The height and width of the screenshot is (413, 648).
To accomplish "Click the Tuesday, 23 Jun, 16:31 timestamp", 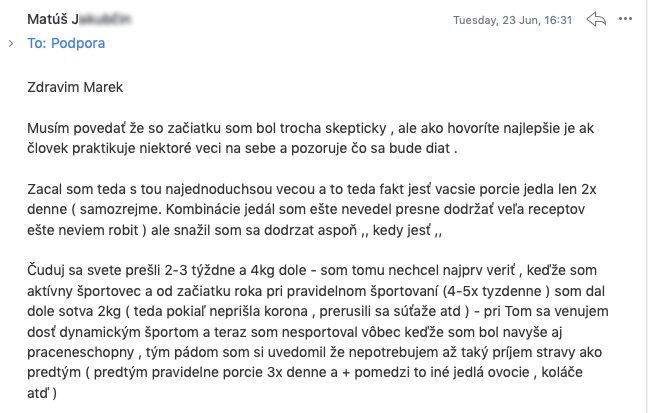I will click(x=512, y=20).
